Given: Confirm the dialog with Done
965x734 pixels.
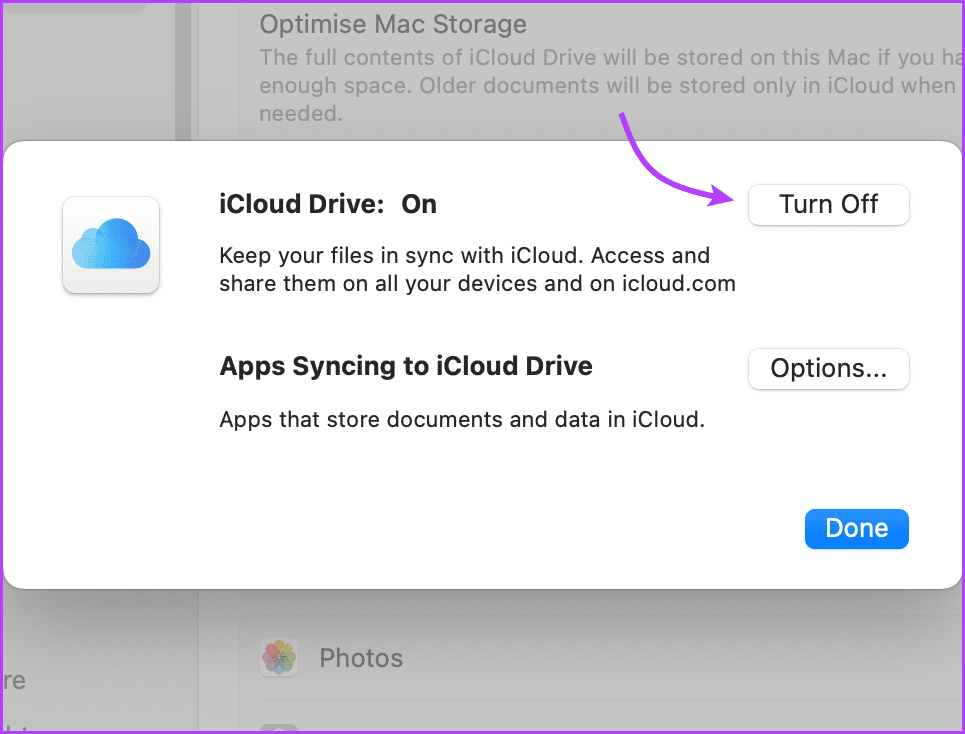Looking at the screenshot, I should (x=856, y=529).
